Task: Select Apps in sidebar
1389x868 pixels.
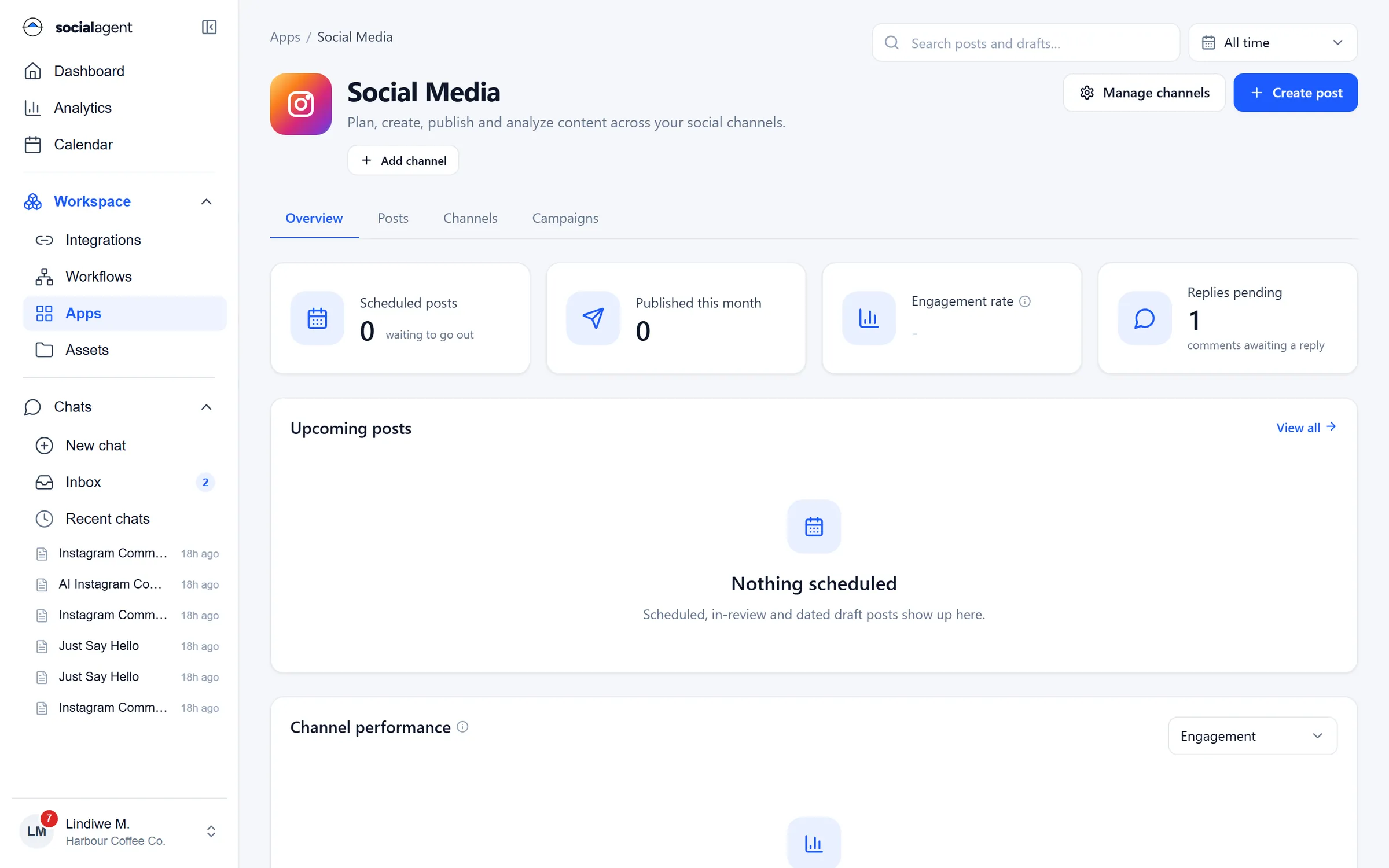Action: (125, 313)
